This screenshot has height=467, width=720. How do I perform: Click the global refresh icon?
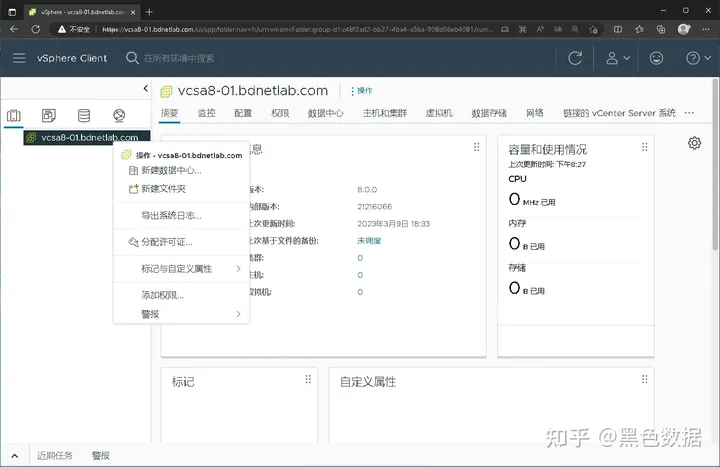click(575, 58)
